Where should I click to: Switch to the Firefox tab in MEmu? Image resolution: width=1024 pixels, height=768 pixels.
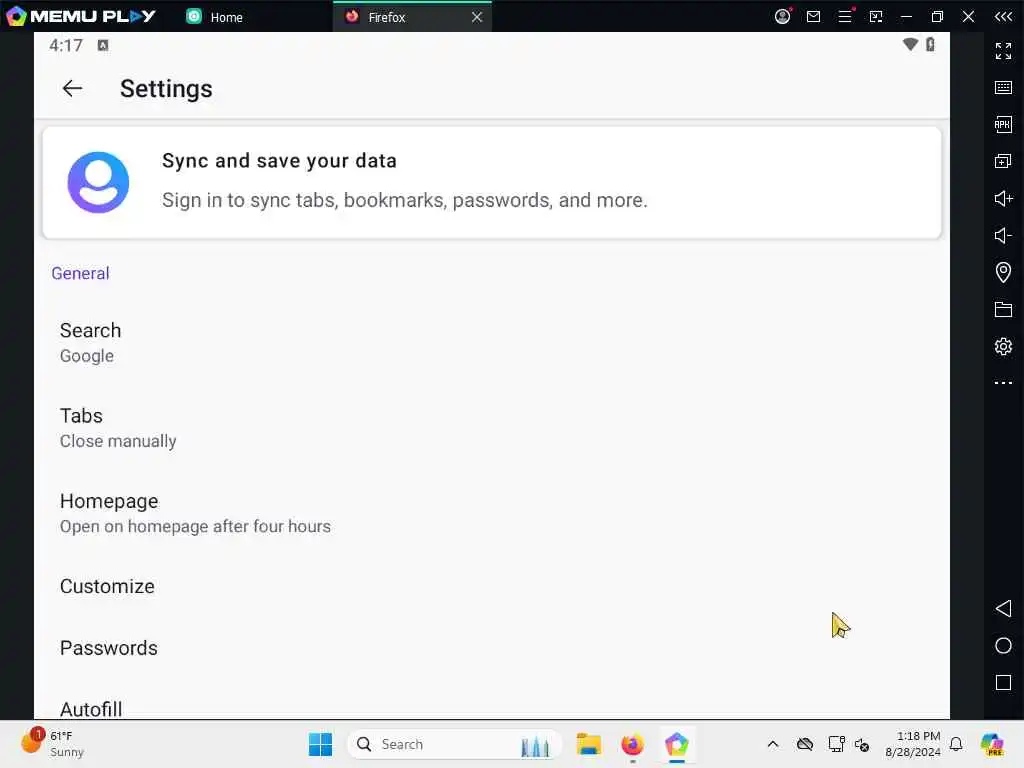click(387, 17)
